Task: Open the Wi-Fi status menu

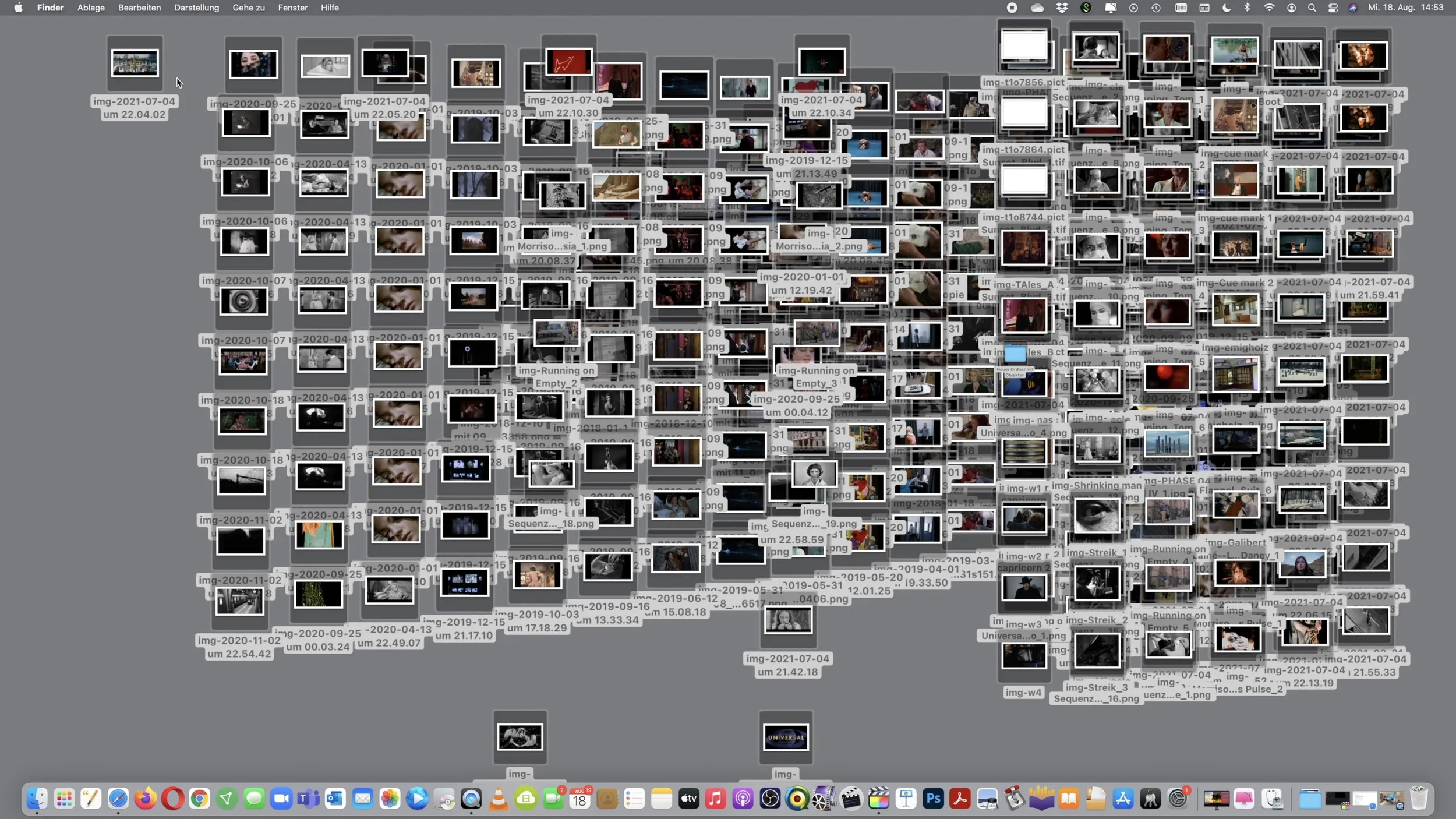Action: pyautogui.click(x=1269, y=8)
